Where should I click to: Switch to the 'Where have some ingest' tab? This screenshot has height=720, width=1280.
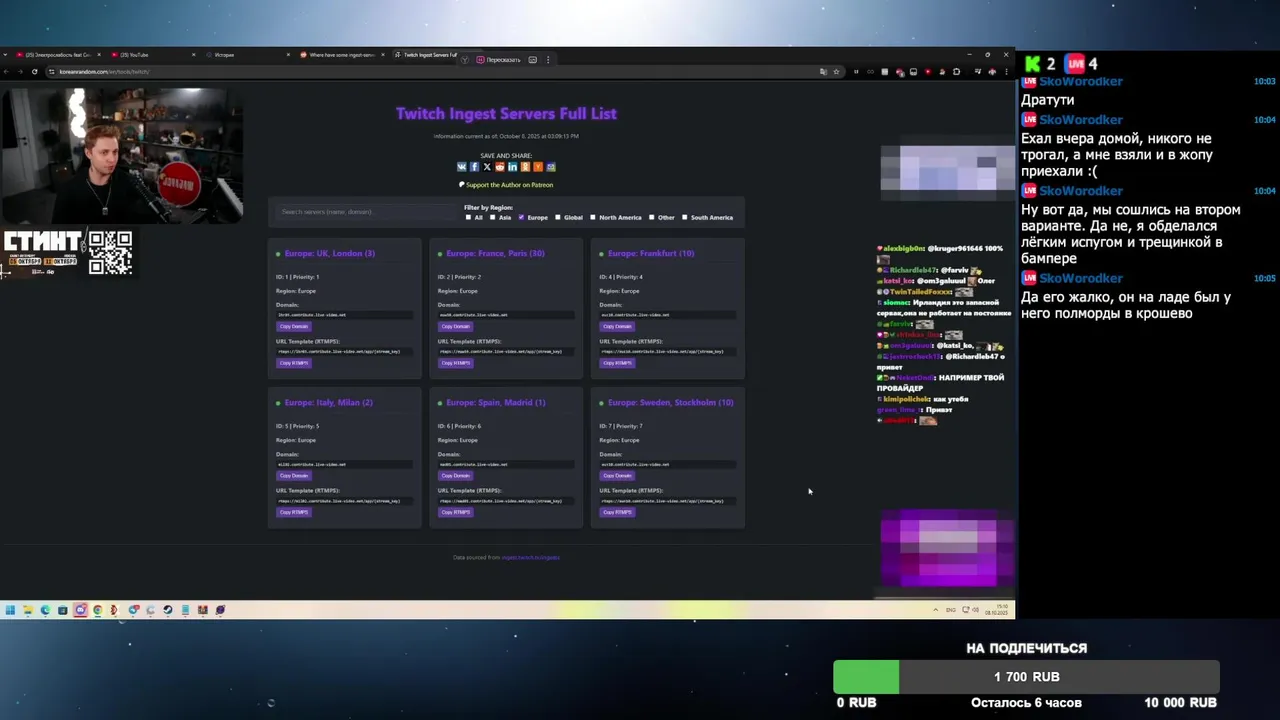coord(342,55)
